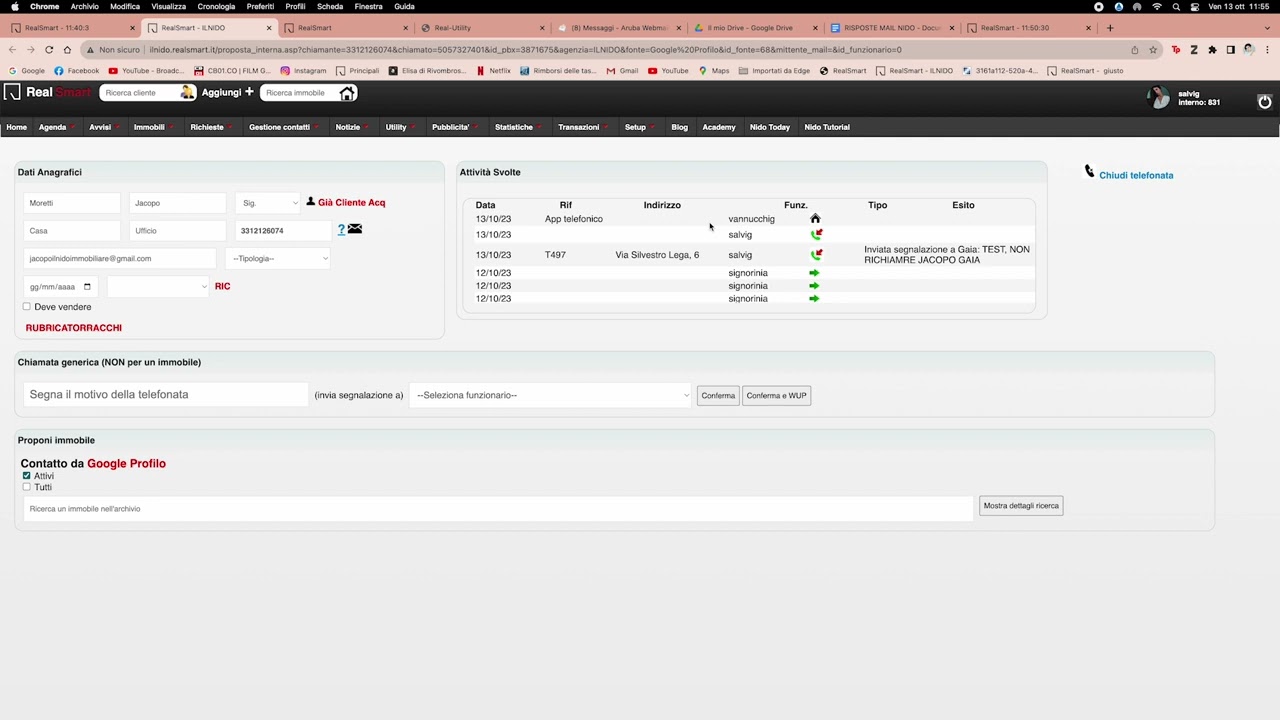
Task: Click the Via Silvestro Lega, 6 address
Action: point(657,255)
